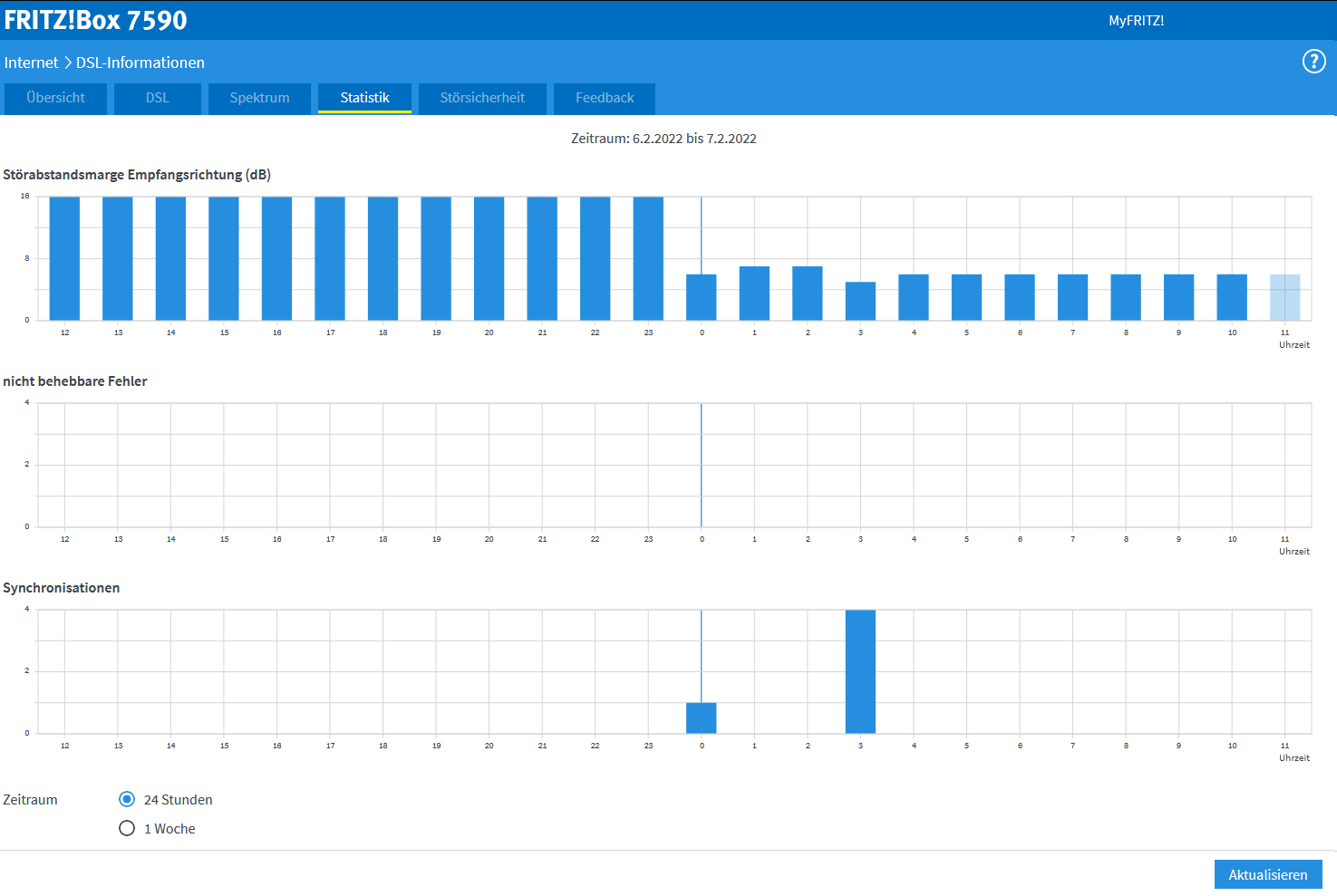Screen dimensions: 1337x896
Task: Select the 1 Woche radio button
Action: pyautogui.click(x=127, y=828)
